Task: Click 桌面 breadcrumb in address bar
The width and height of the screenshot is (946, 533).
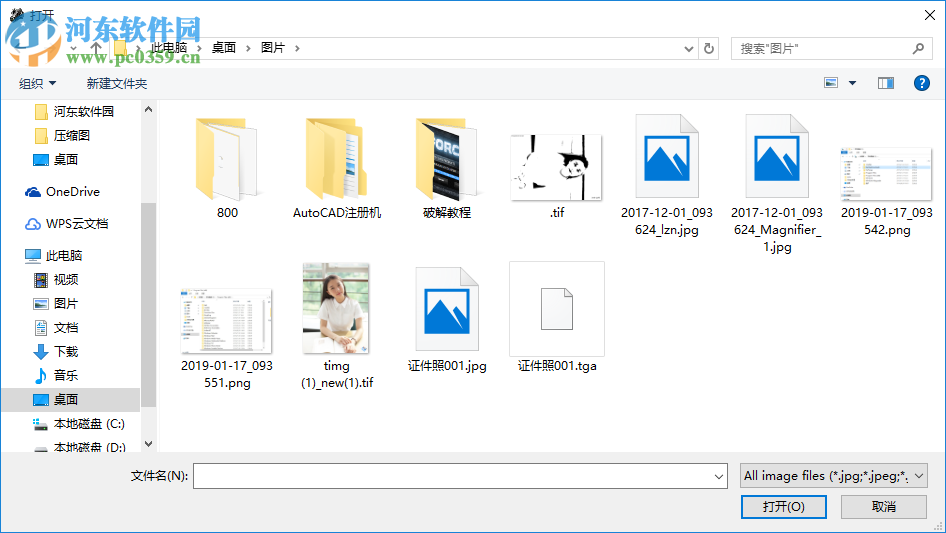Action: pos(224,48)
